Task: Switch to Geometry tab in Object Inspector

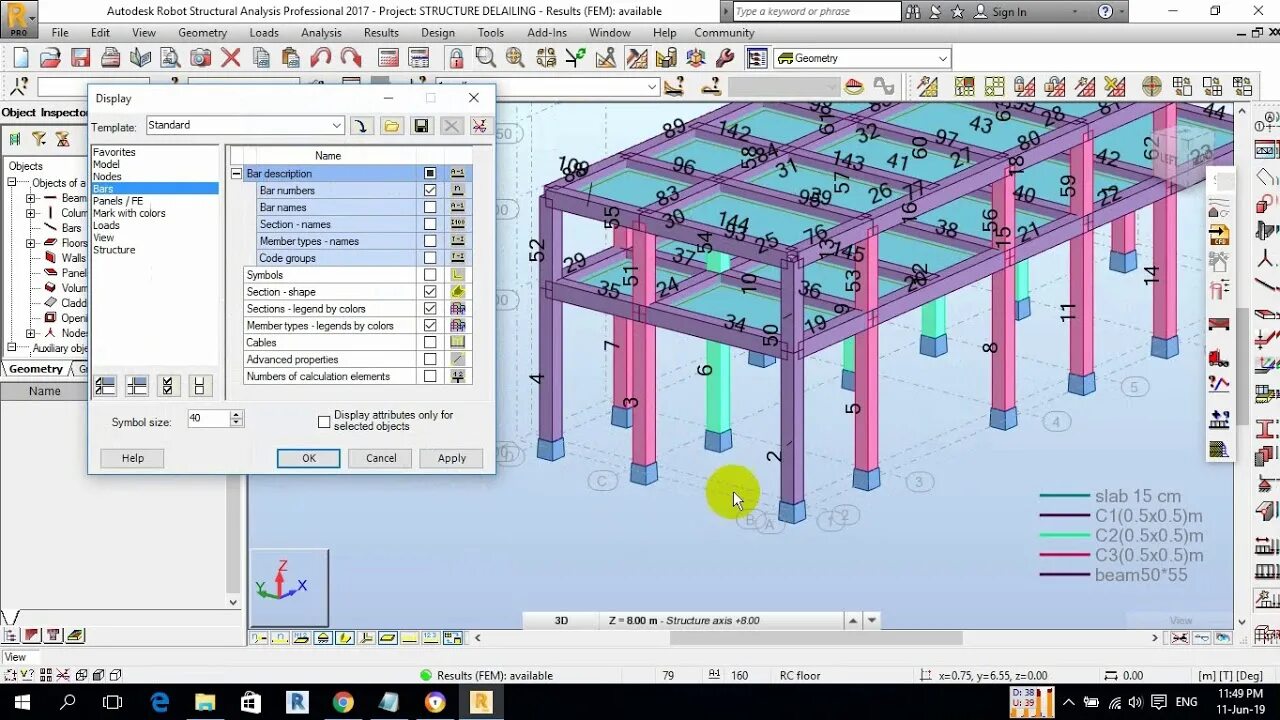Action: [35, 369]
